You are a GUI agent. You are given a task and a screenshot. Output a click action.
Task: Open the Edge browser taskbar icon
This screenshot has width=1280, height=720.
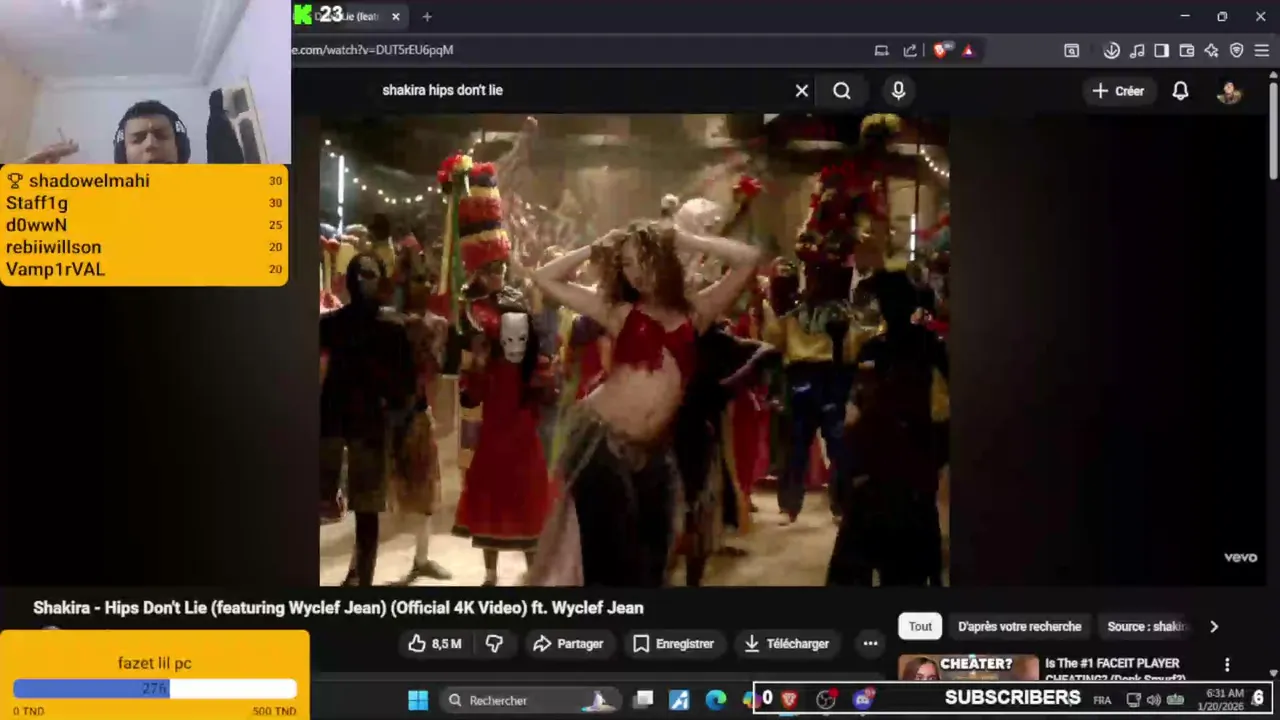(716, 700)
